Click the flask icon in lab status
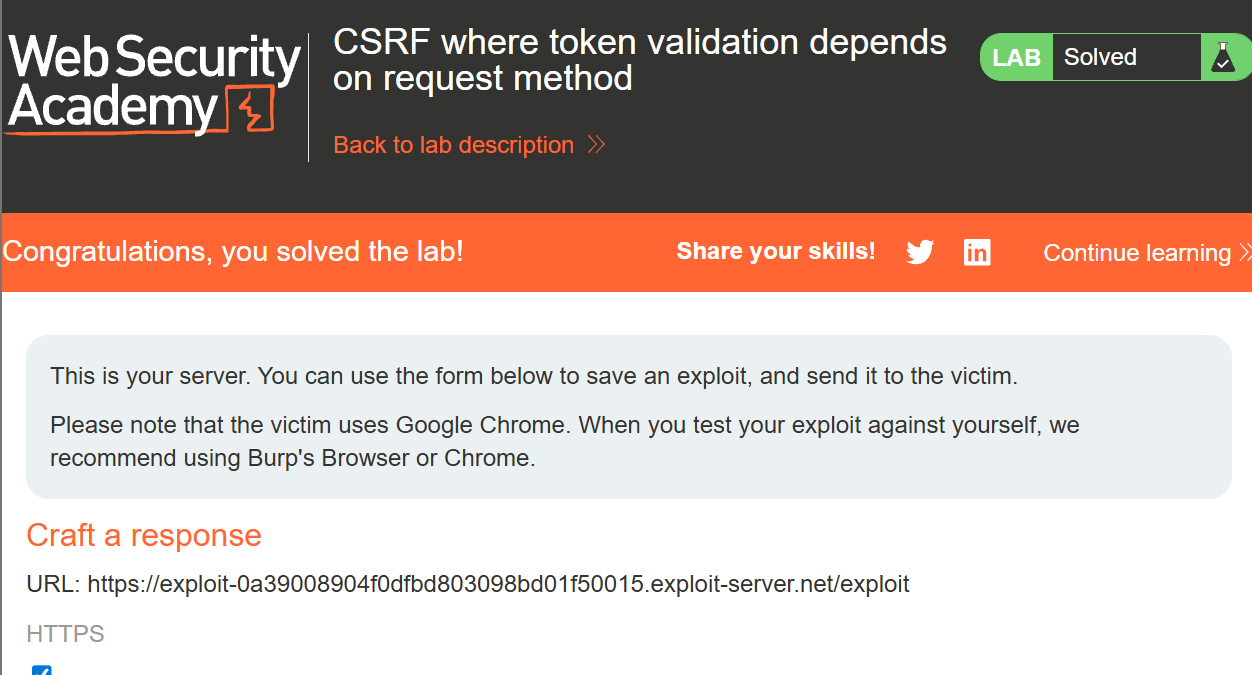The height and width of the screenshot is (675, 1252). [1222, 58]
